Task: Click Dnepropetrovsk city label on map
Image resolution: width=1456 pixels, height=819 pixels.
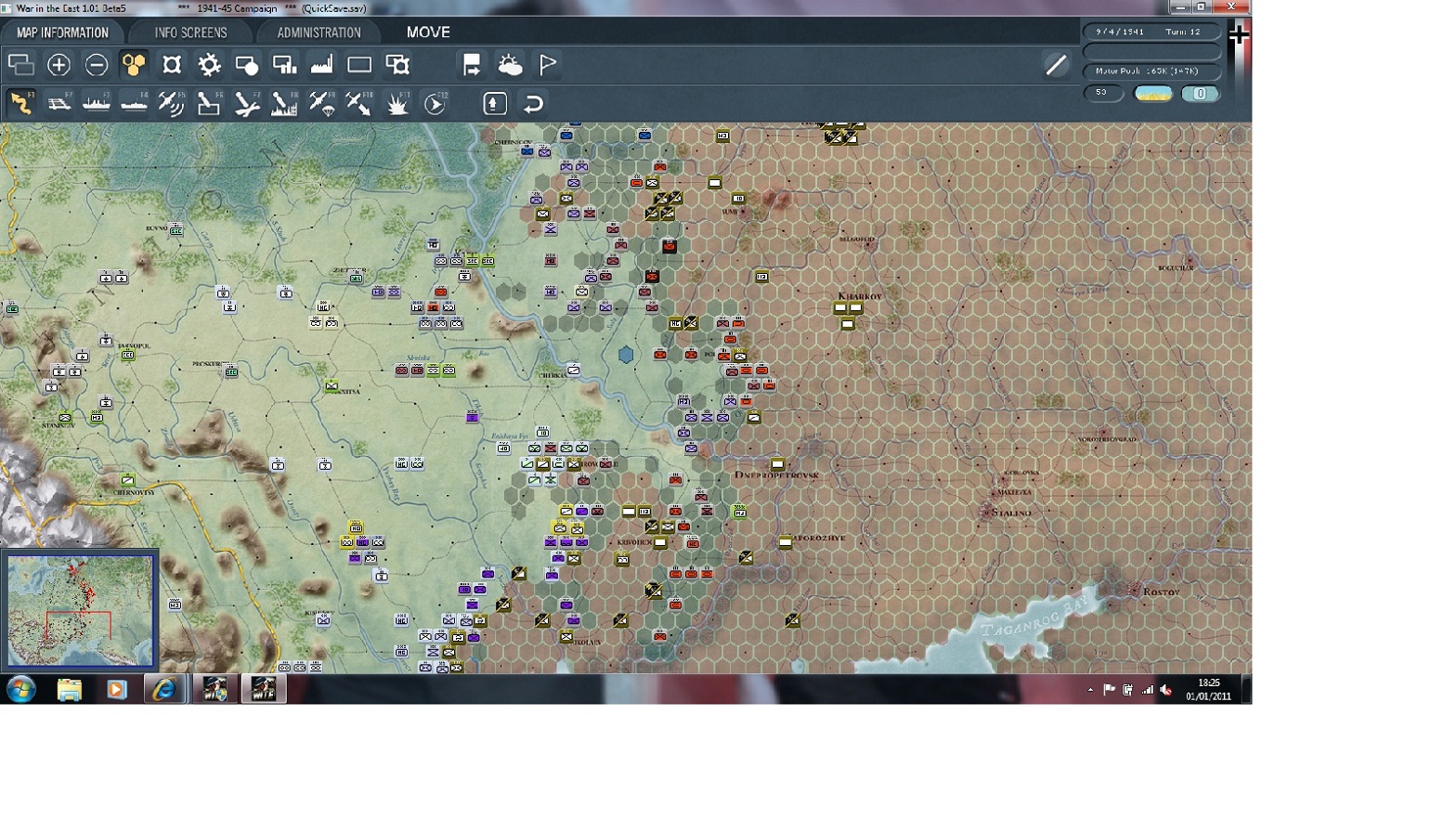Action: pos(776,474)
